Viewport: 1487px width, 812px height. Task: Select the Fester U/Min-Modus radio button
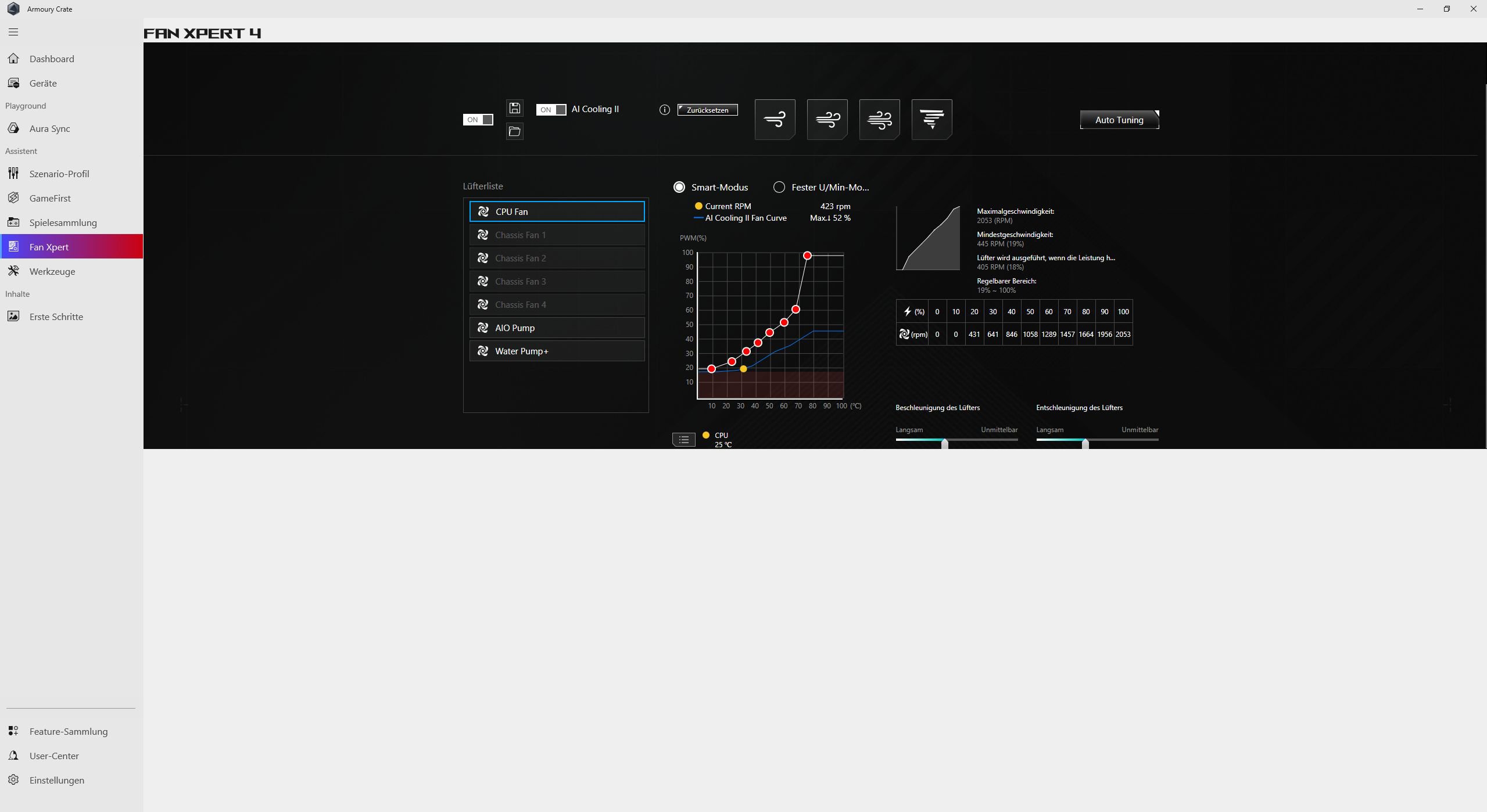778,186
